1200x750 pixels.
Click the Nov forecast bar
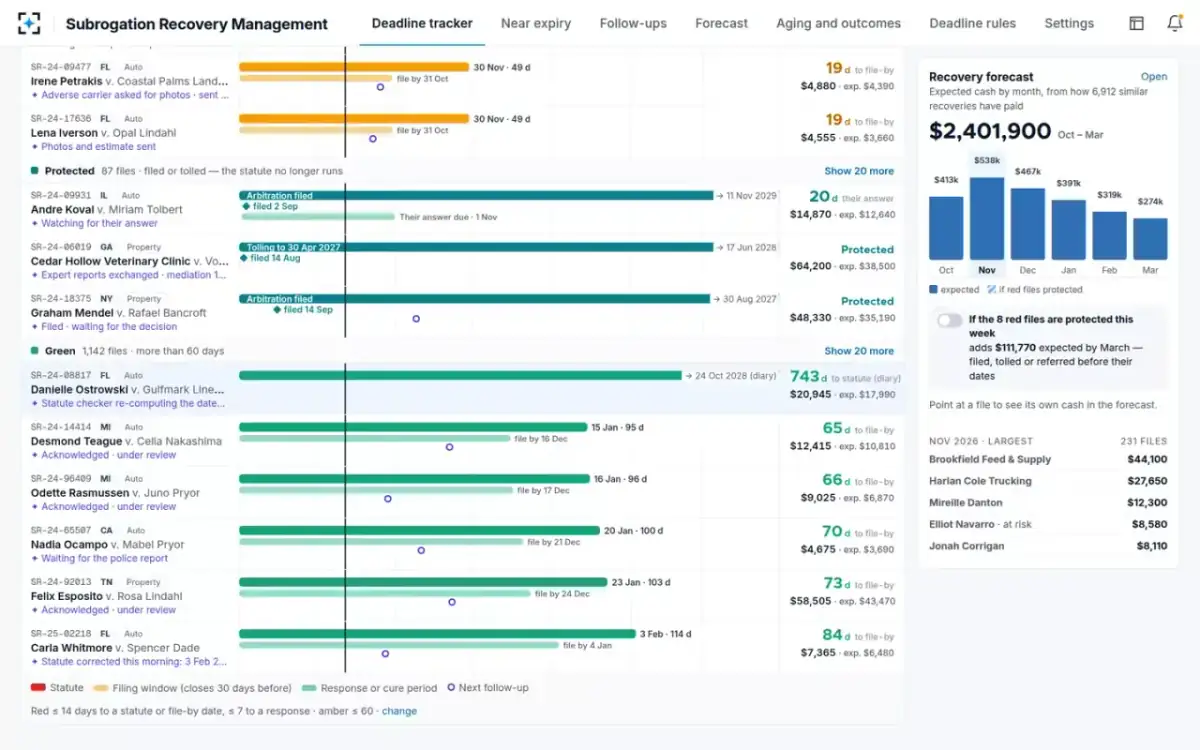coord(987,219)
